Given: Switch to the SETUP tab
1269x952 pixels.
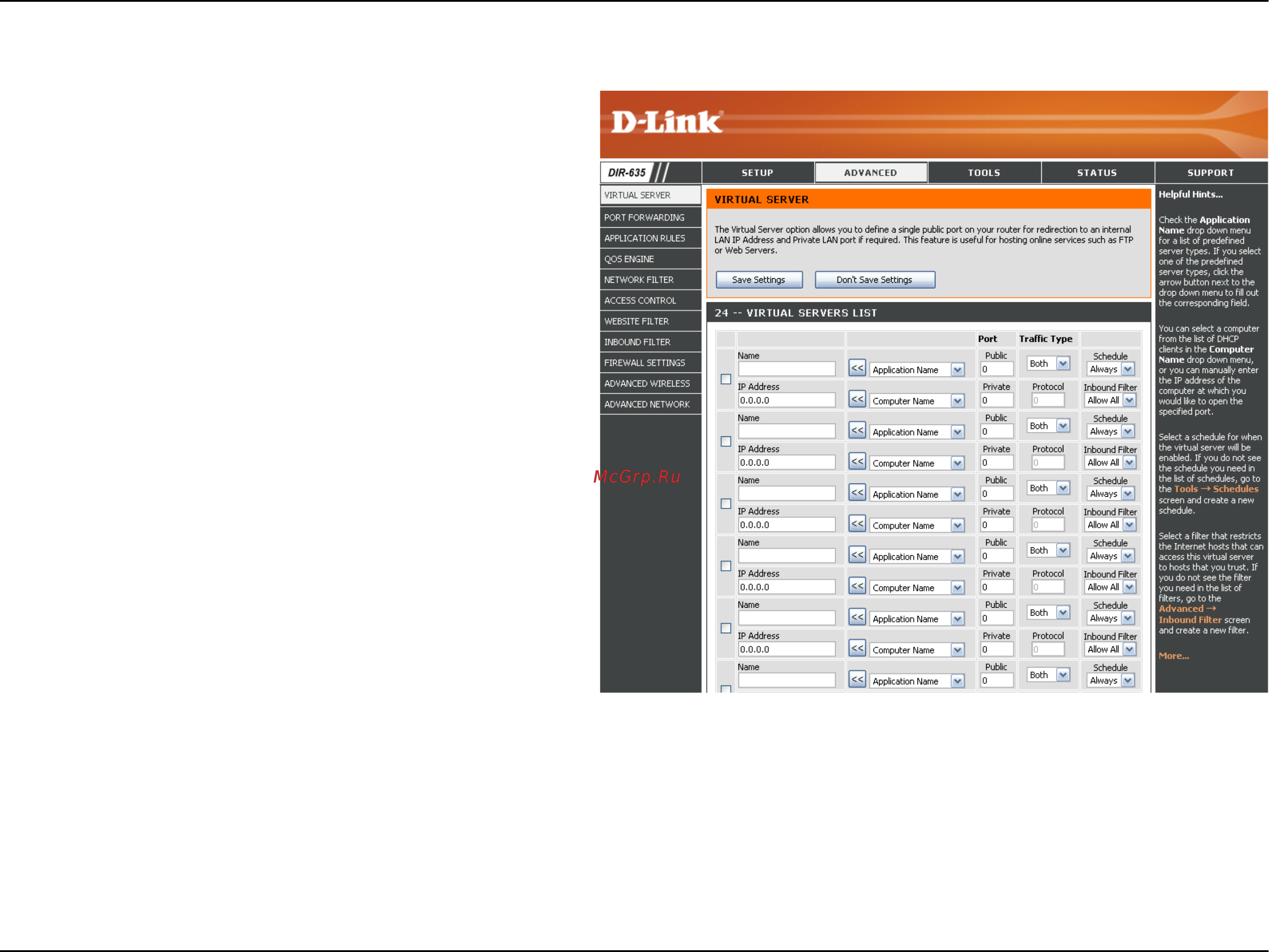Looking at the screenshot, I should [x=757, y=173].
